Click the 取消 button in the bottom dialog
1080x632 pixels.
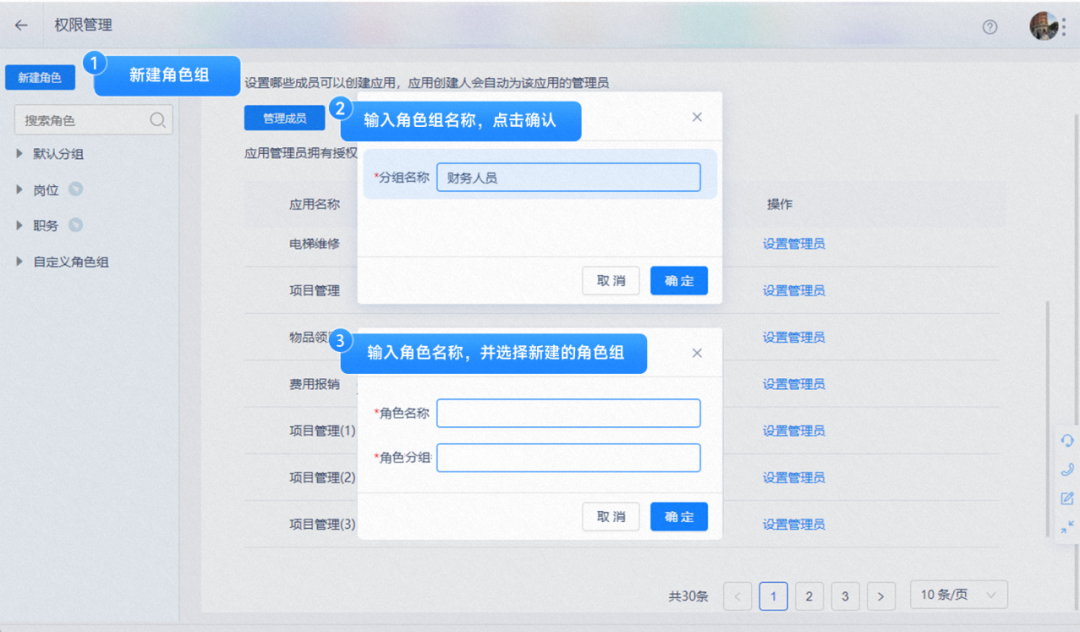pos(610,516)
